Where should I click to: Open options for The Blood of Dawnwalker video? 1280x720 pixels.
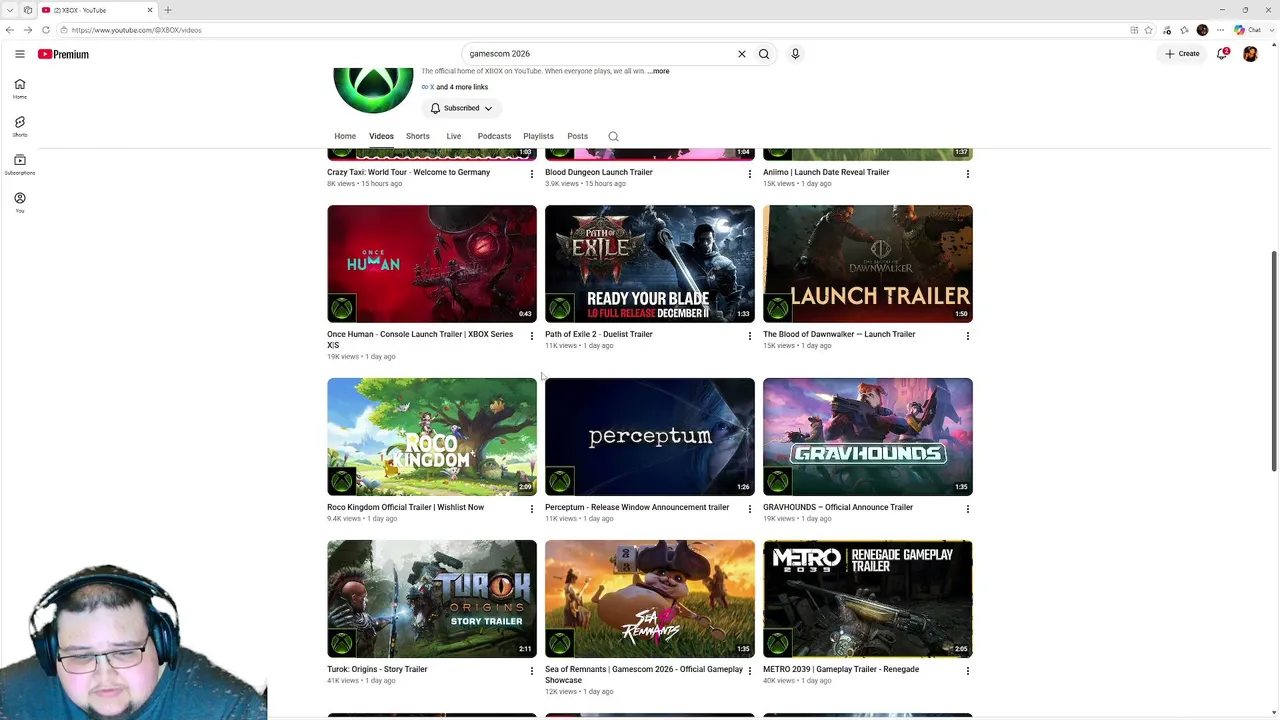pos(967,336)
